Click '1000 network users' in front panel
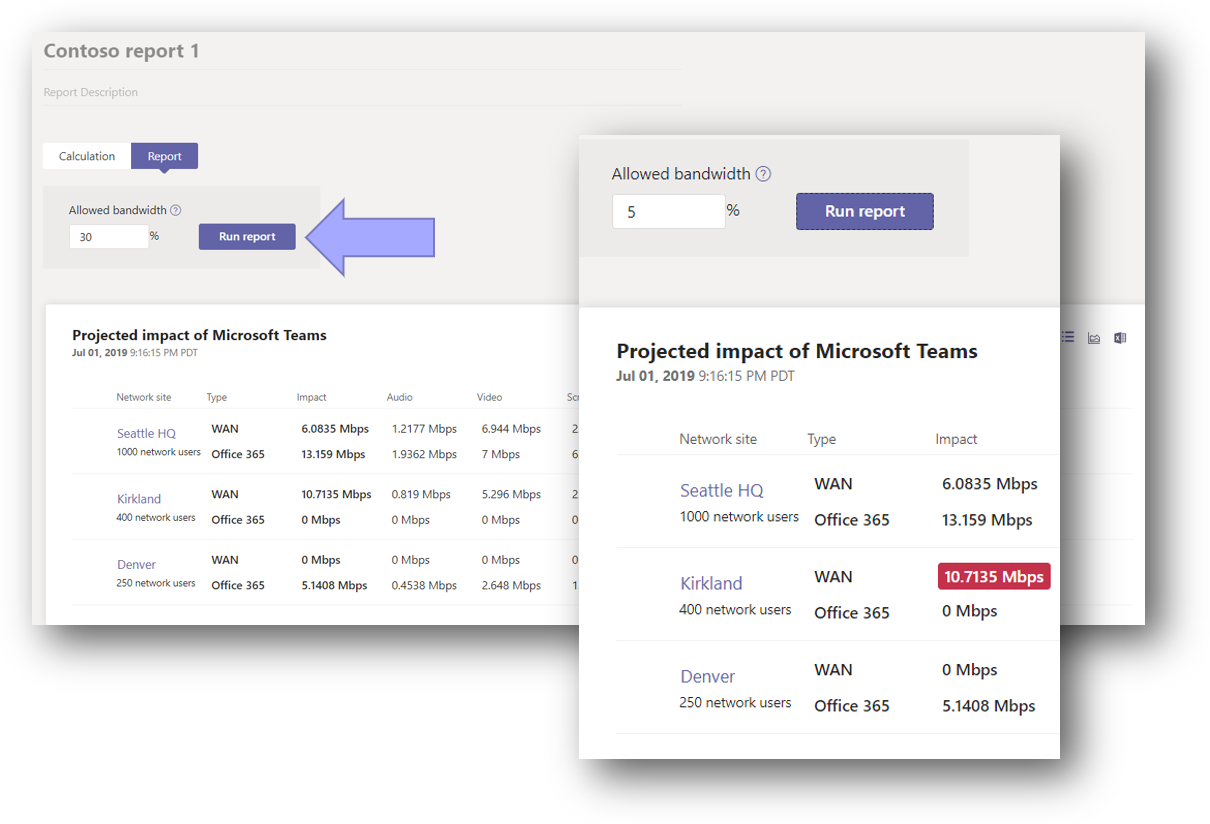 pos(739,517)
